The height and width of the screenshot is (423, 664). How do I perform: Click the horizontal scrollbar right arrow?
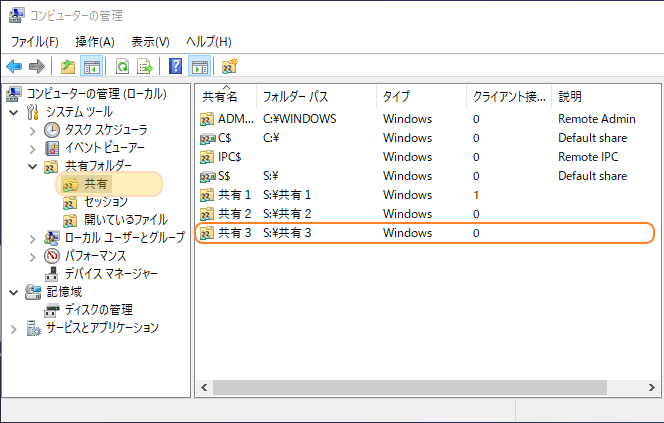[x=651, y=387]
